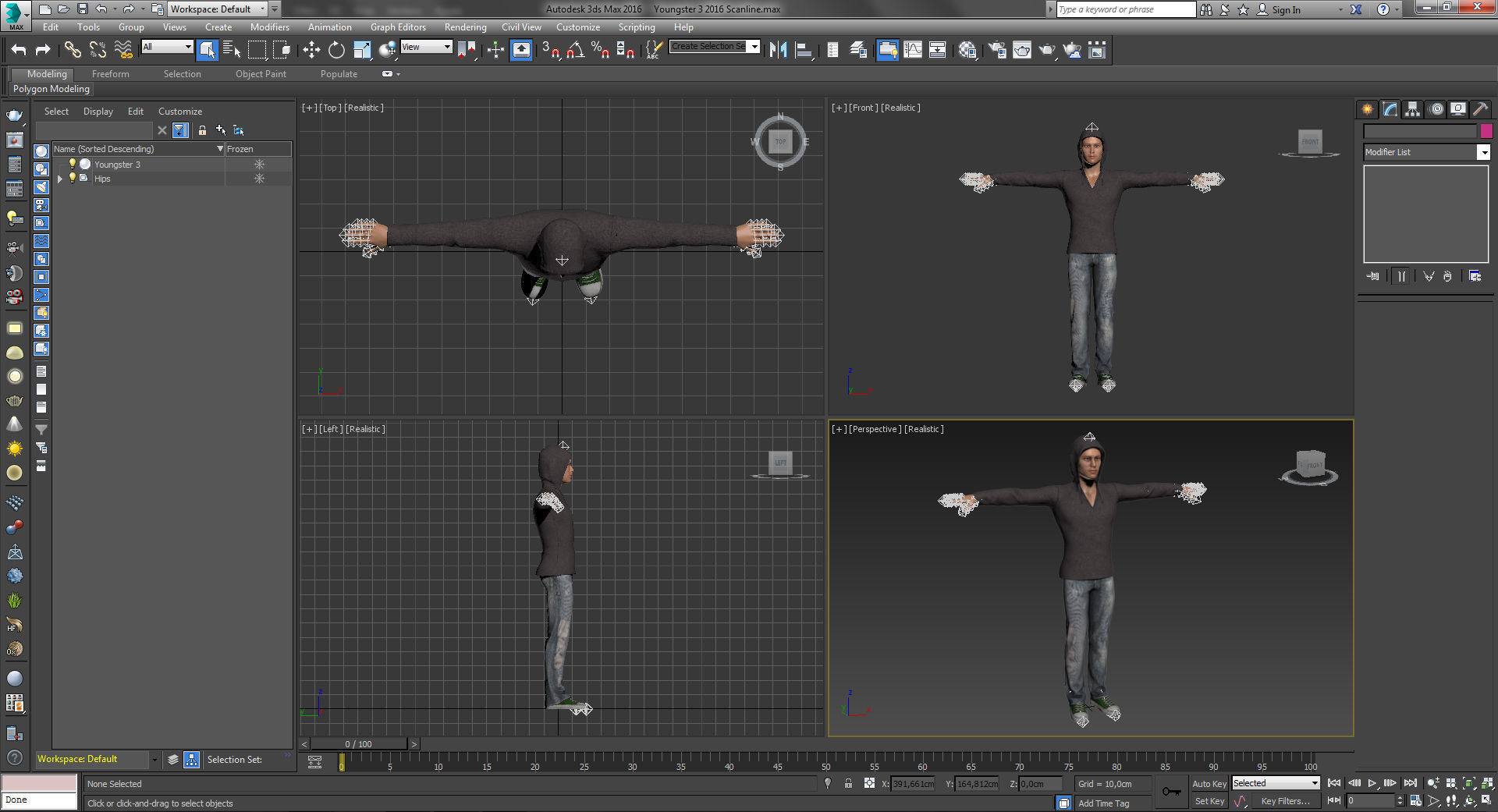Click the Polygon Modeling ribbon panel label
The width and height of the screenshot is (1498, 812).
[51, 89]
